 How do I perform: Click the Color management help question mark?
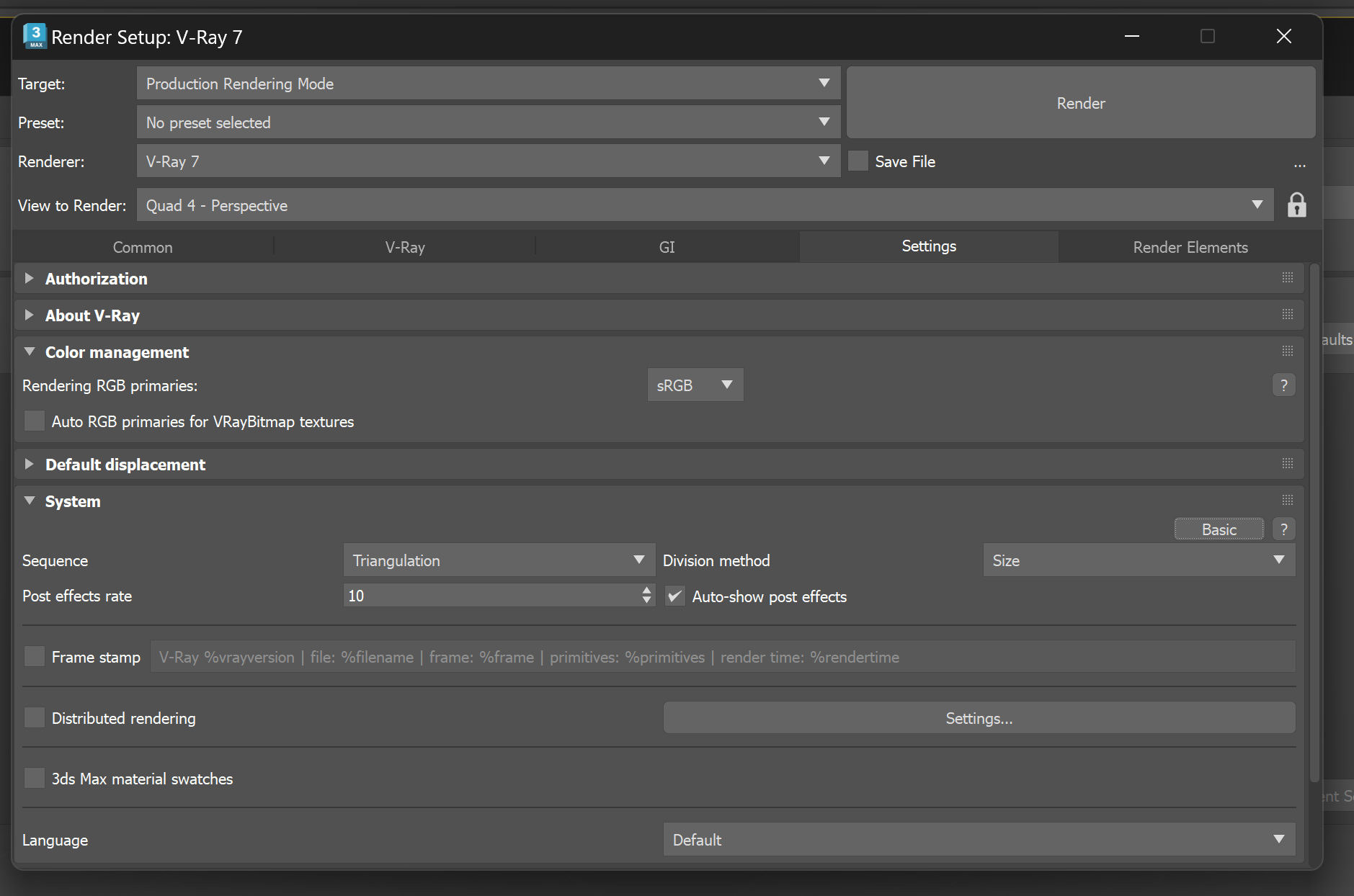tap(1283, 385)
